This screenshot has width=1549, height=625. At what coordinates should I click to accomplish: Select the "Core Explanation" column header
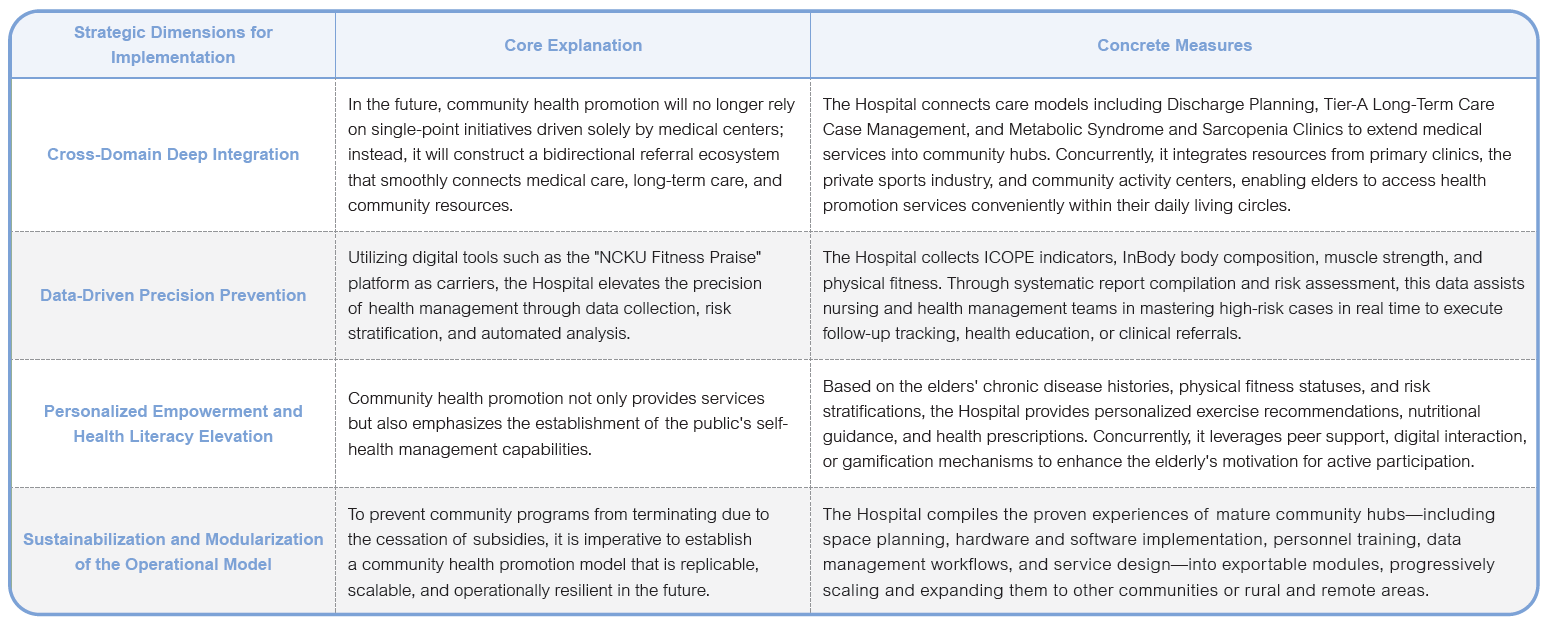click(x=573, y=45)
